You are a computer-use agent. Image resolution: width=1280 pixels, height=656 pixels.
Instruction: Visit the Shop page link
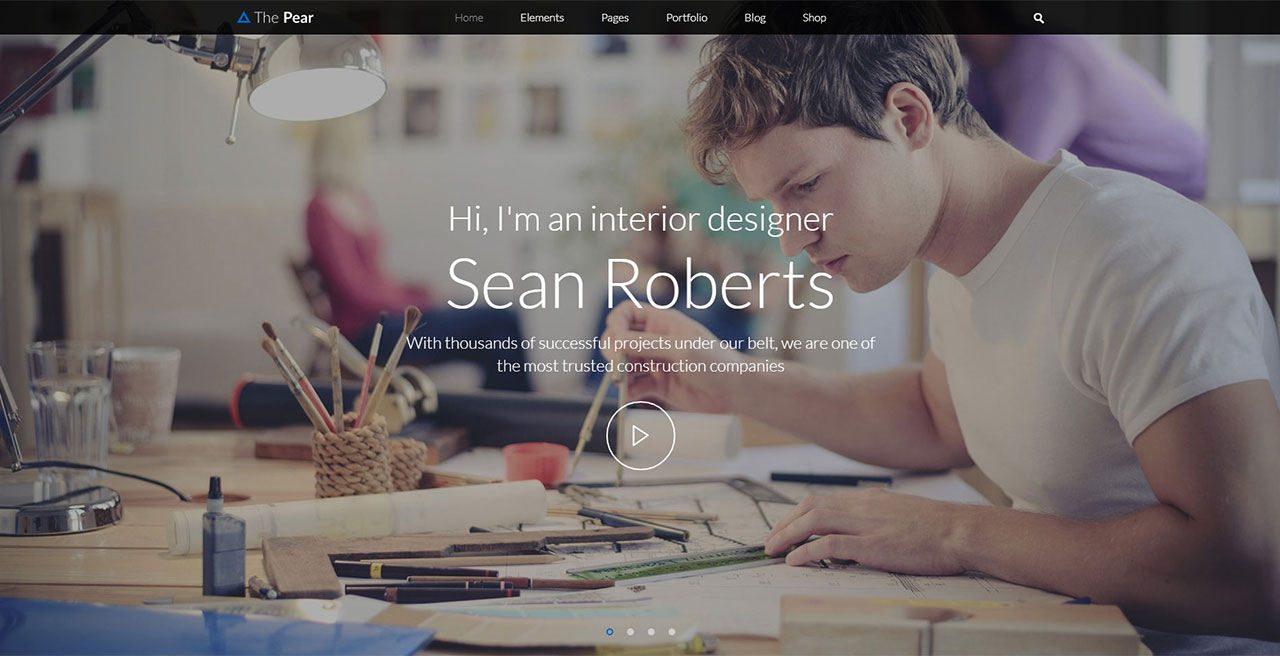(x=814, y=18)
